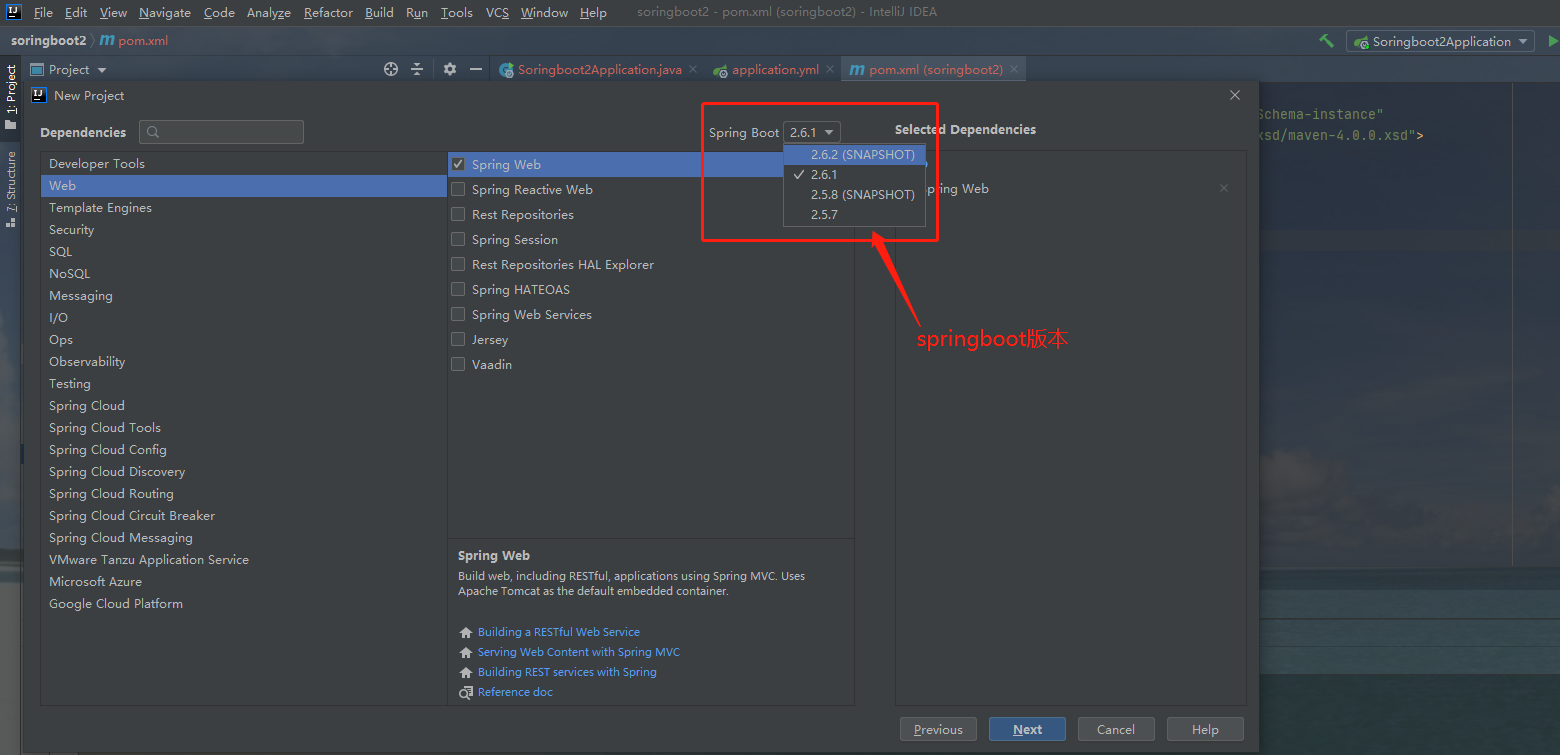Click the search icon in Dependencies field
This screenshot has width=1560, height=755.
[x=153, y=132]
